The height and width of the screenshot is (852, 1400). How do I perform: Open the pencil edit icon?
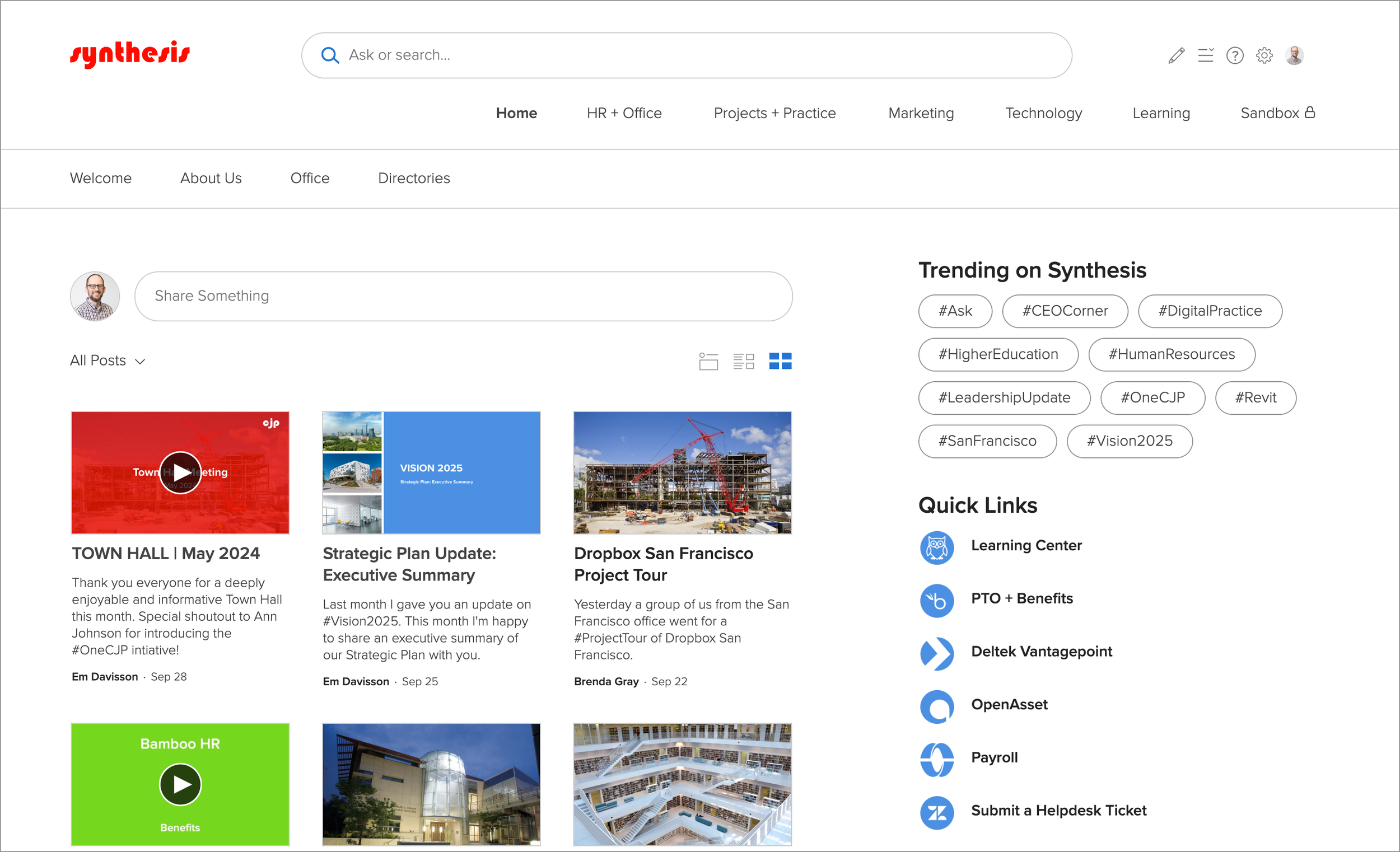tap(1176, 55)
